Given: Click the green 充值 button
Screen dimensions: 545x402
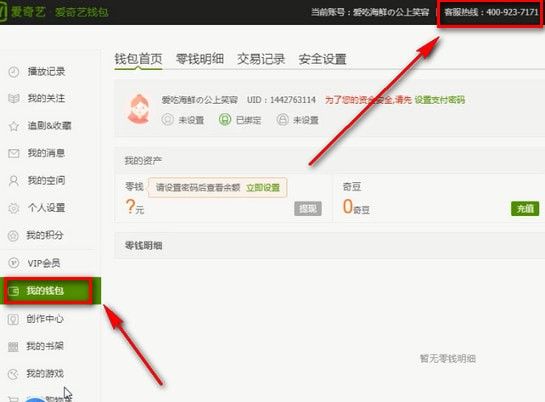Looking at the screenshot, I should [525, 208].
